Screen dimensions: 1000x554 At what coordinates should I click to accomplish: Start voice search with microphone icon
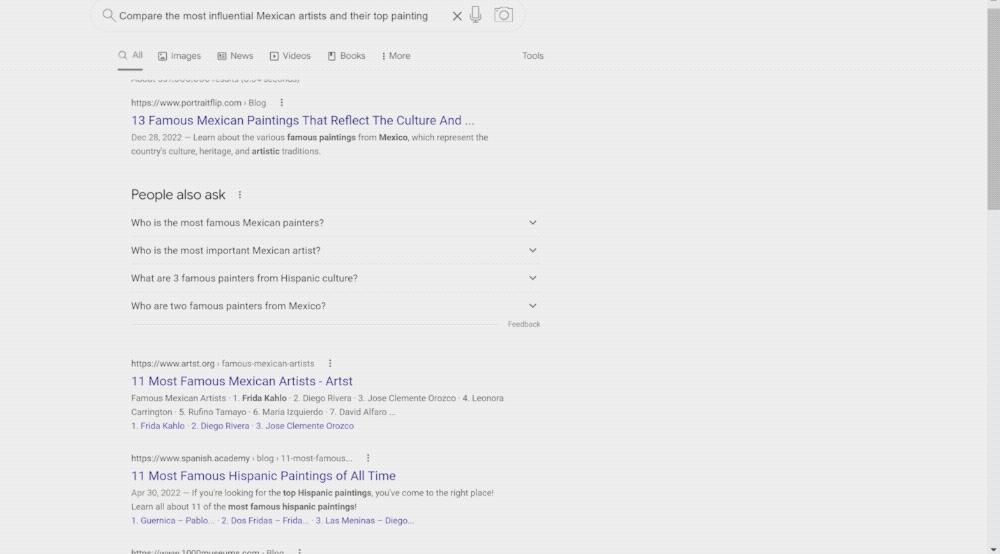pos(476,15)
